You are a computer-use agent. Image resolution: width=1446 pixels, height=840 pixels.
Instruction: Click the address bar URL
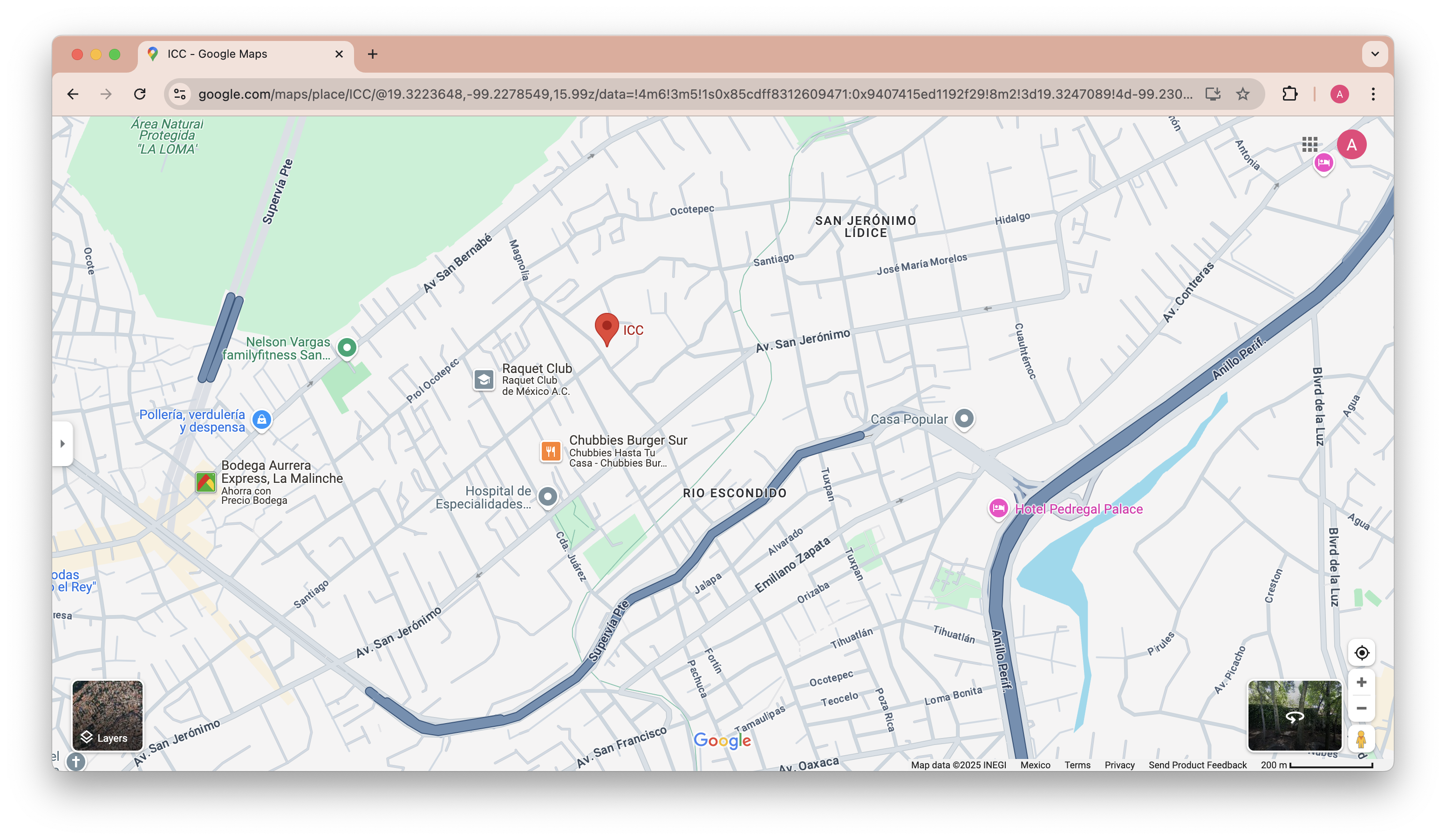pyautogui.click(x=696, y=94)
